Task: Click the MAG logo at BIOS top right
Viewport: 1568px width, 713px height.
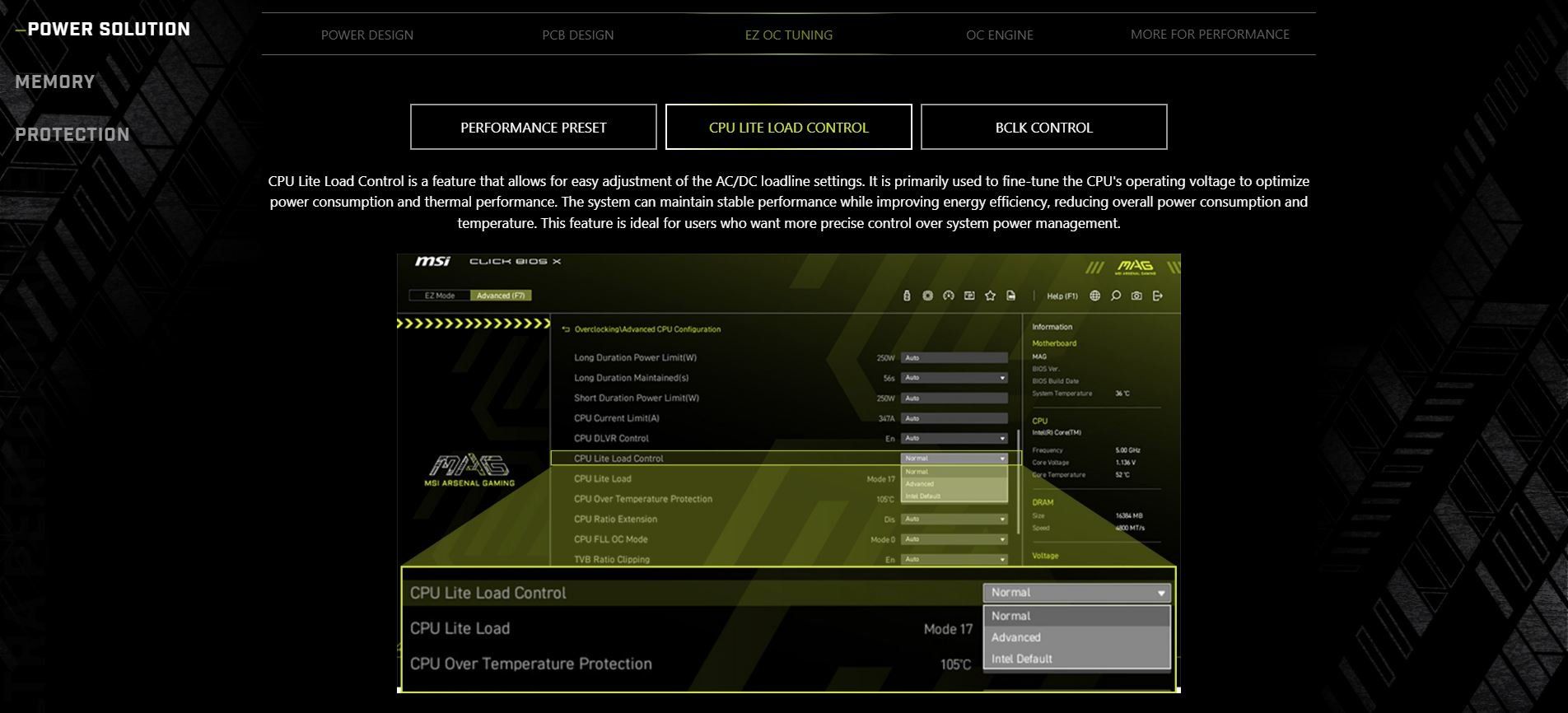Action: coord(1136,267)
